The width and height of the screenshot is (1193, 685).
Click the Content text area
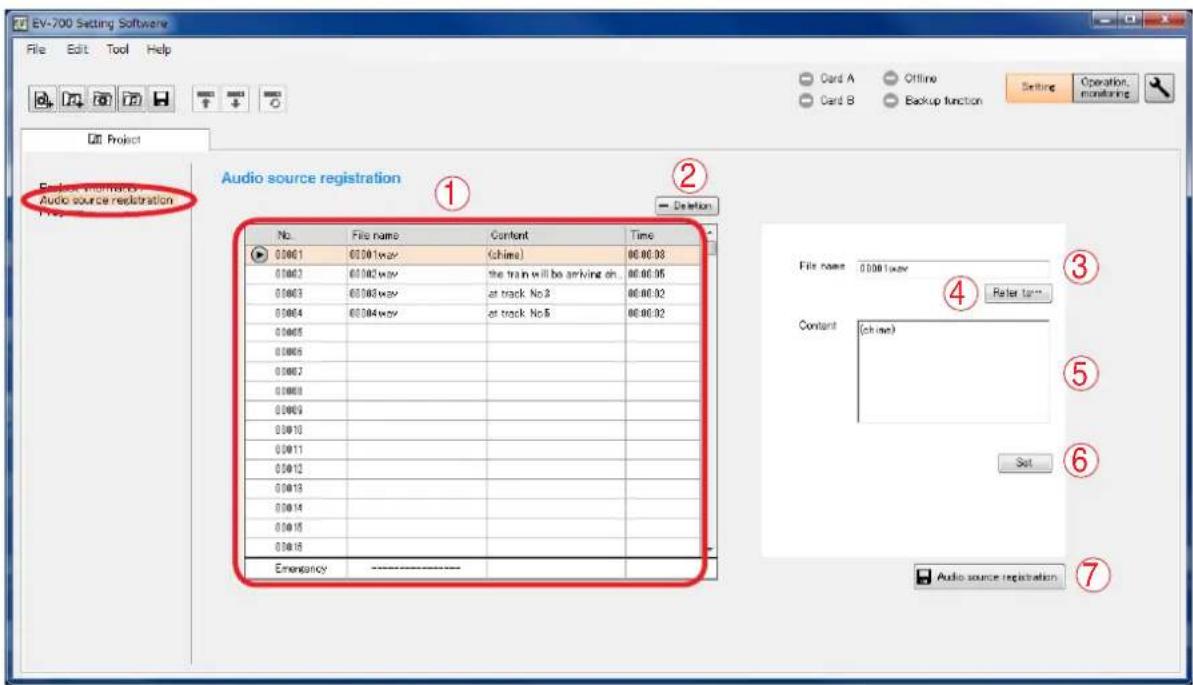953,371
